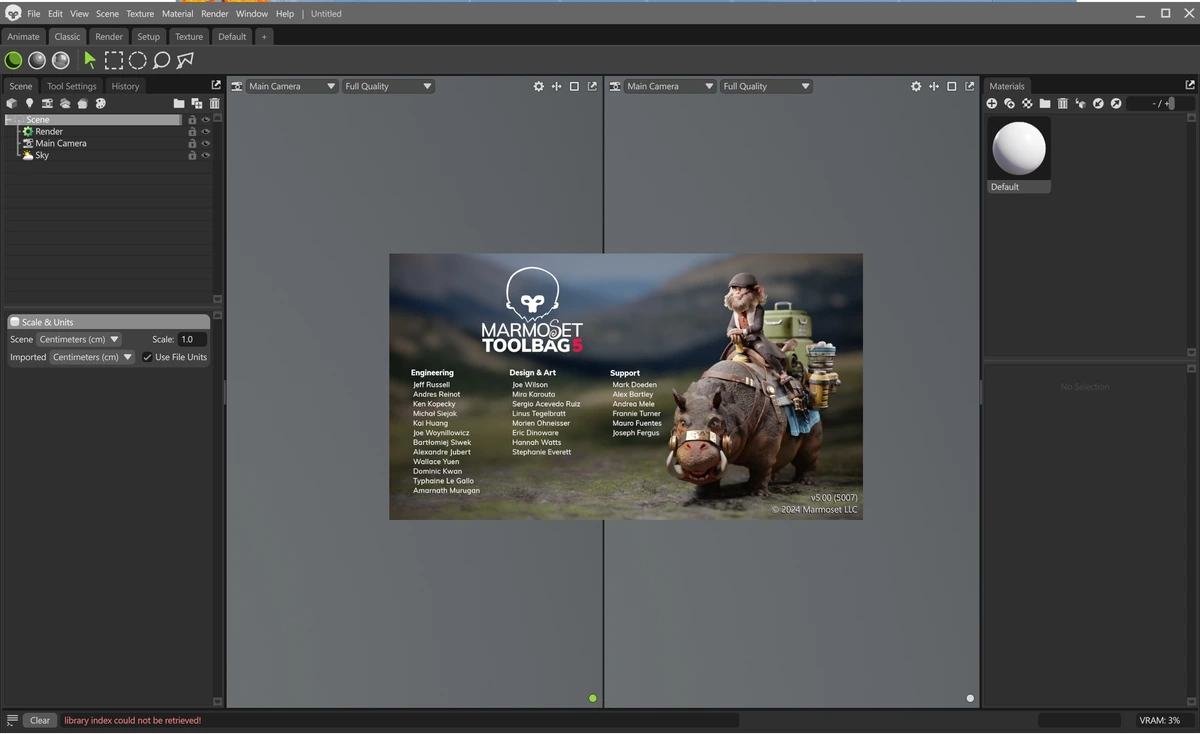
Task: Duplicate selected object in Scene panel
Action: 197,103
